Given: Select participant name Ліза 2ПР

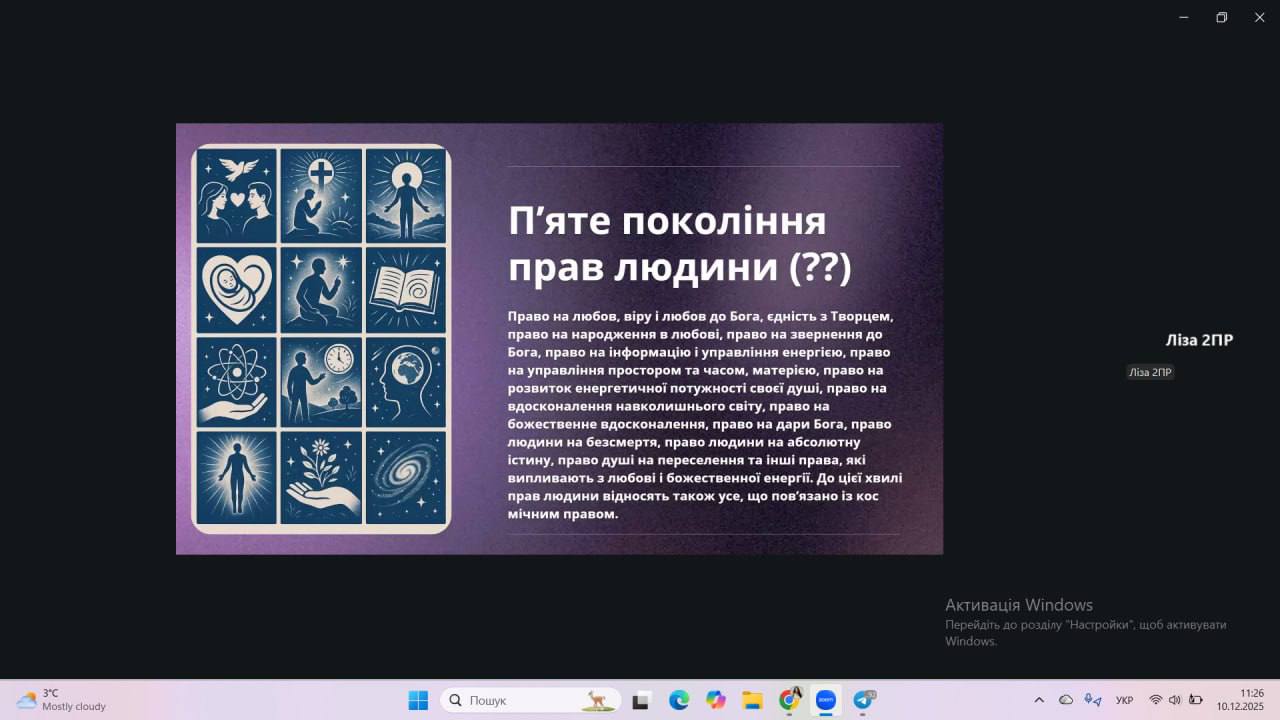Looking at the screenshot, I should pyautogui.click(x=1199, y=340).
